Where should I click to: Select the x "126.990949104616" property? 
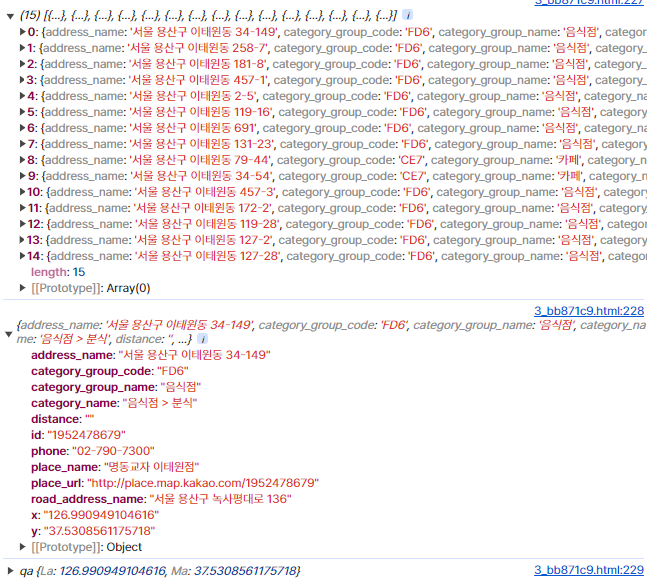95,515
